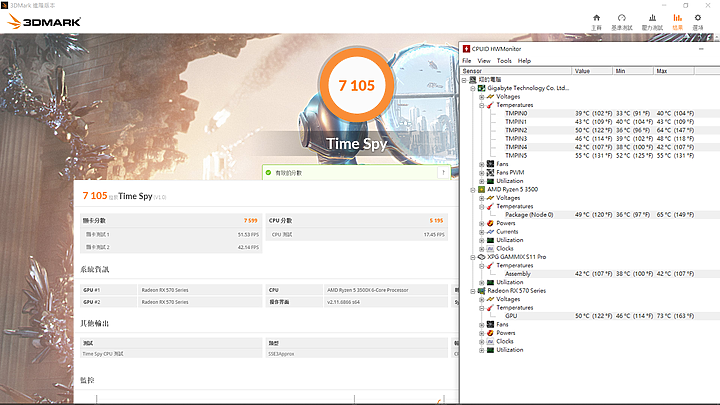
Task: Click the Max column header in HWMonitor
Action: pyautogui.click(x=674, y=71)
